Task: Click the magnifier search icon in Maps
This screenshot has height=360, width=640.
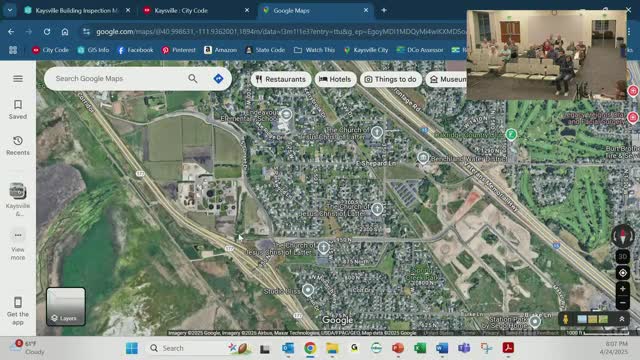Action: [193, 78]
